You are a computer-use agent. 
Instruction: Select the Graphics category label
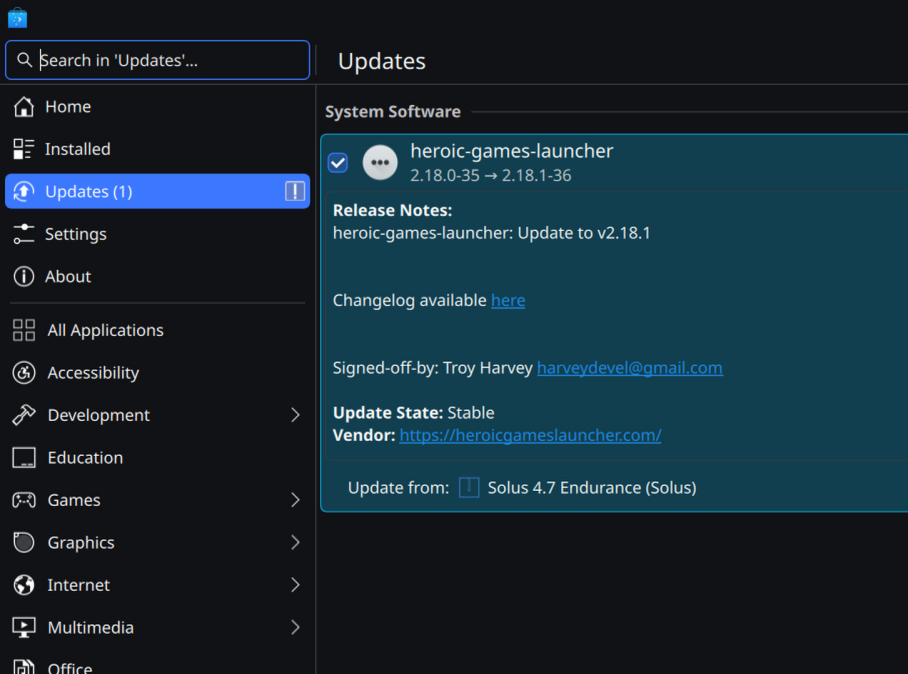coord(81,543)
